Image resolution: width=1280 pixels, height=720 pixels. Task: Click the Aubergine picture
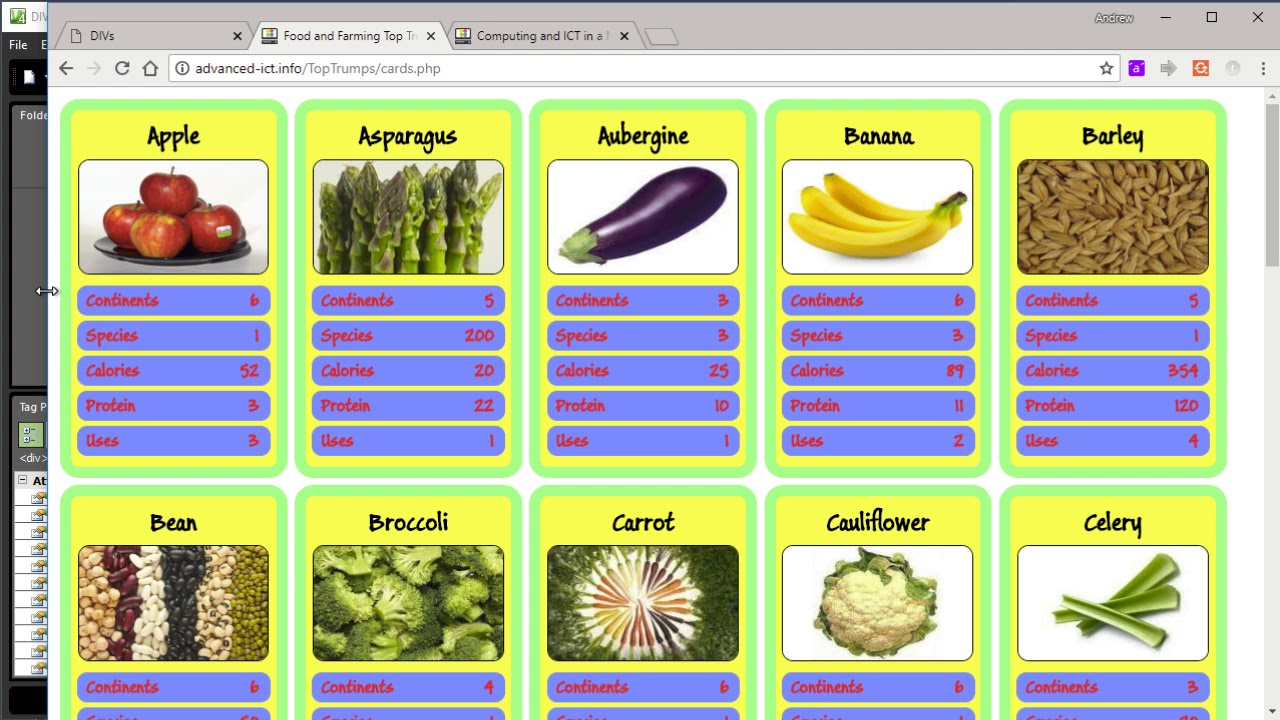pos(643,217)
